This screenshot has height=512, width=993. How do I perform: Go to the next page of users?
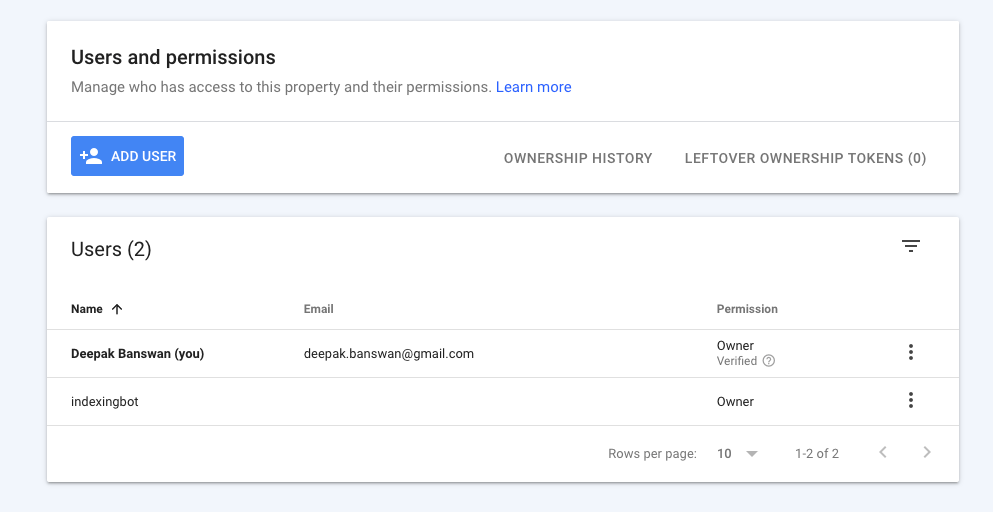(927, 453)
